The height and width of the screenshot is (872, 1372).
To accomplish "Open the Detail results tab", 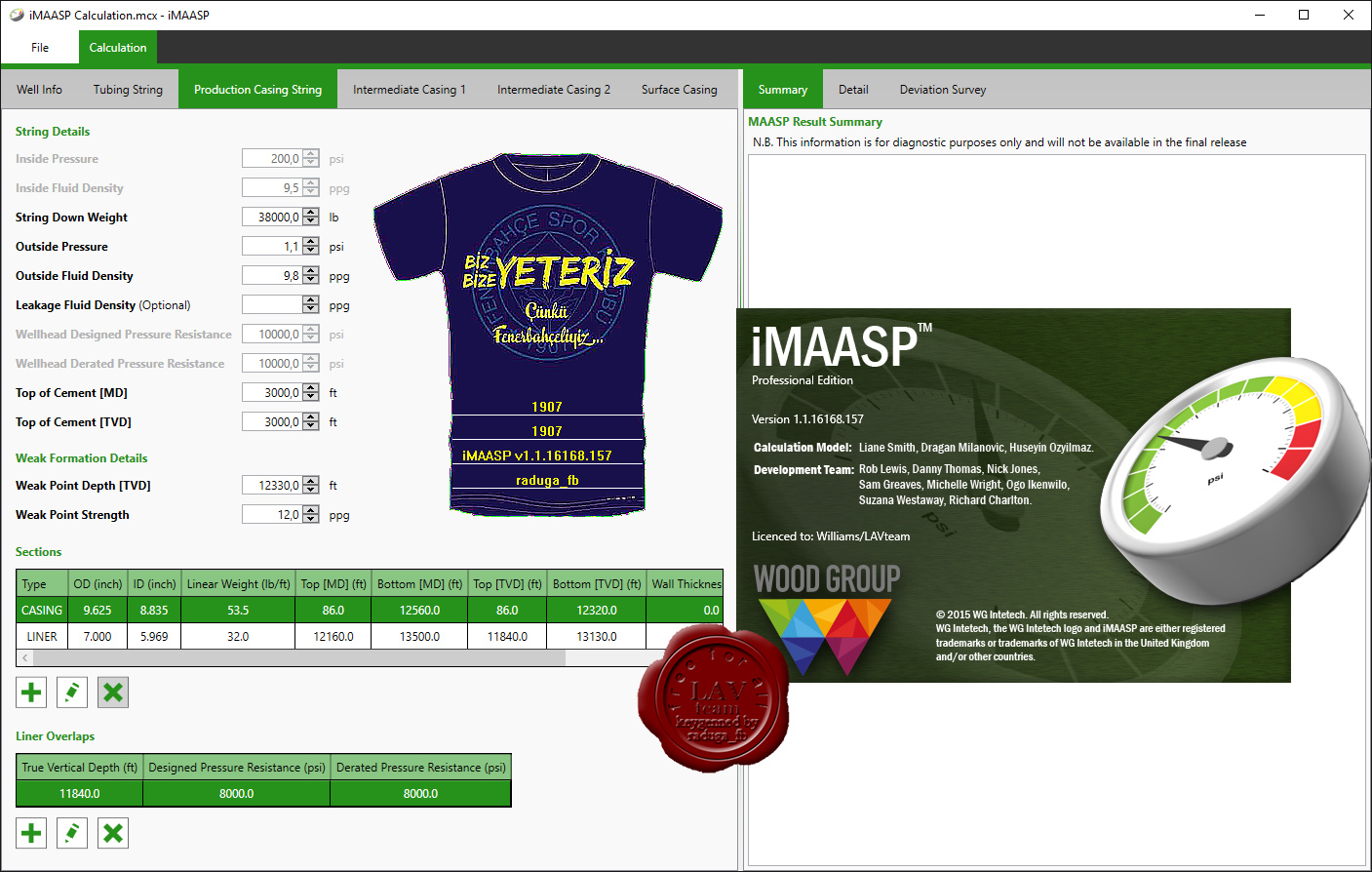I will pos(853,90).
